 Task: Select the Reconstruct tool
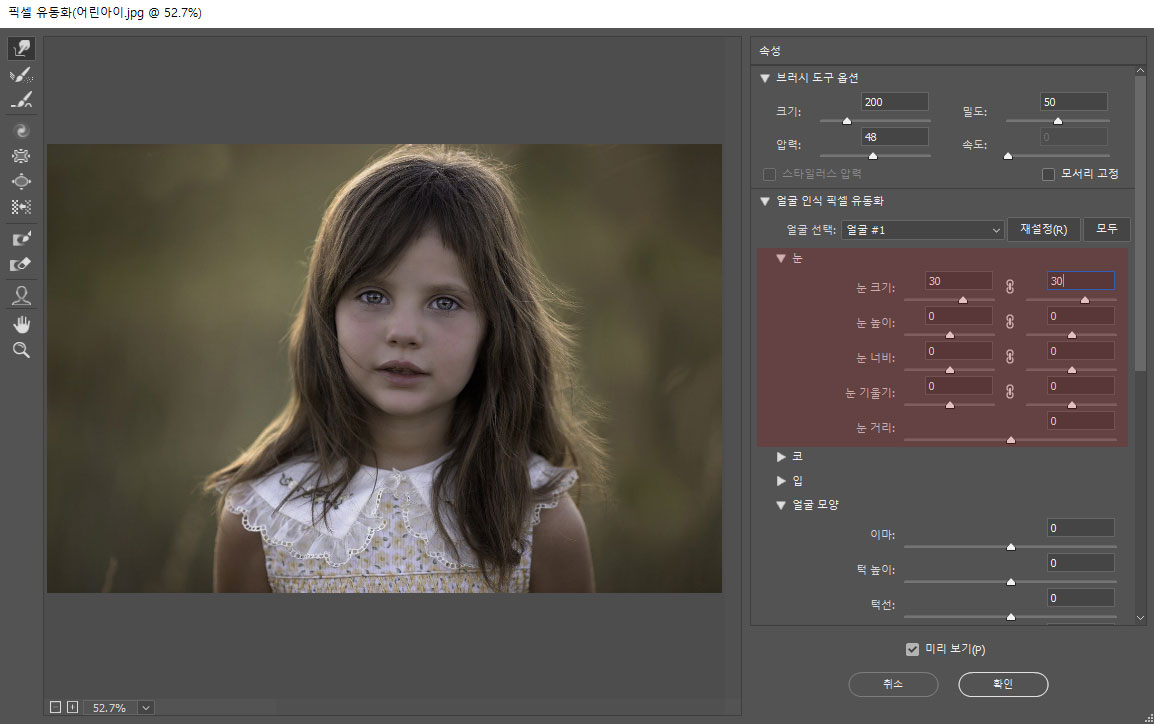click(x=21, y=74)
